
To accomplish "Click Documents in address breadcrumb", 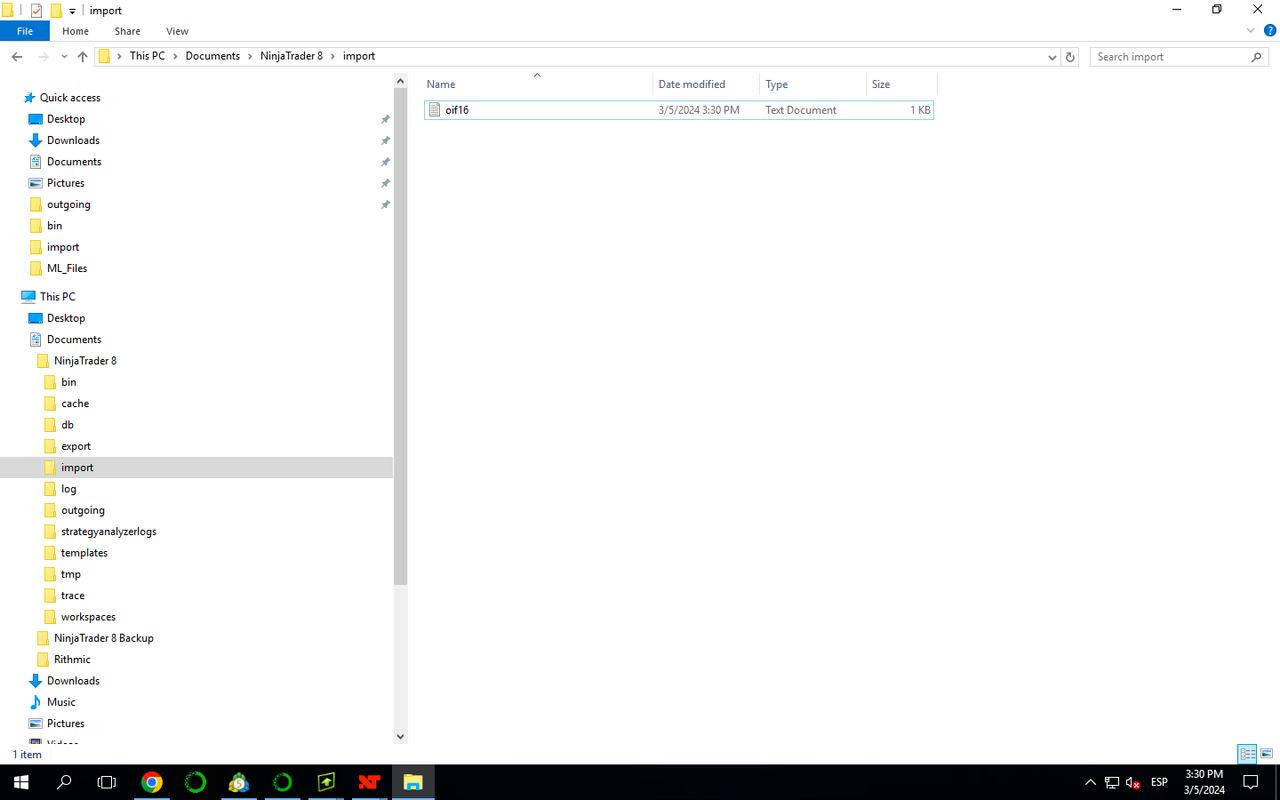I will click(x=213, y=56).
